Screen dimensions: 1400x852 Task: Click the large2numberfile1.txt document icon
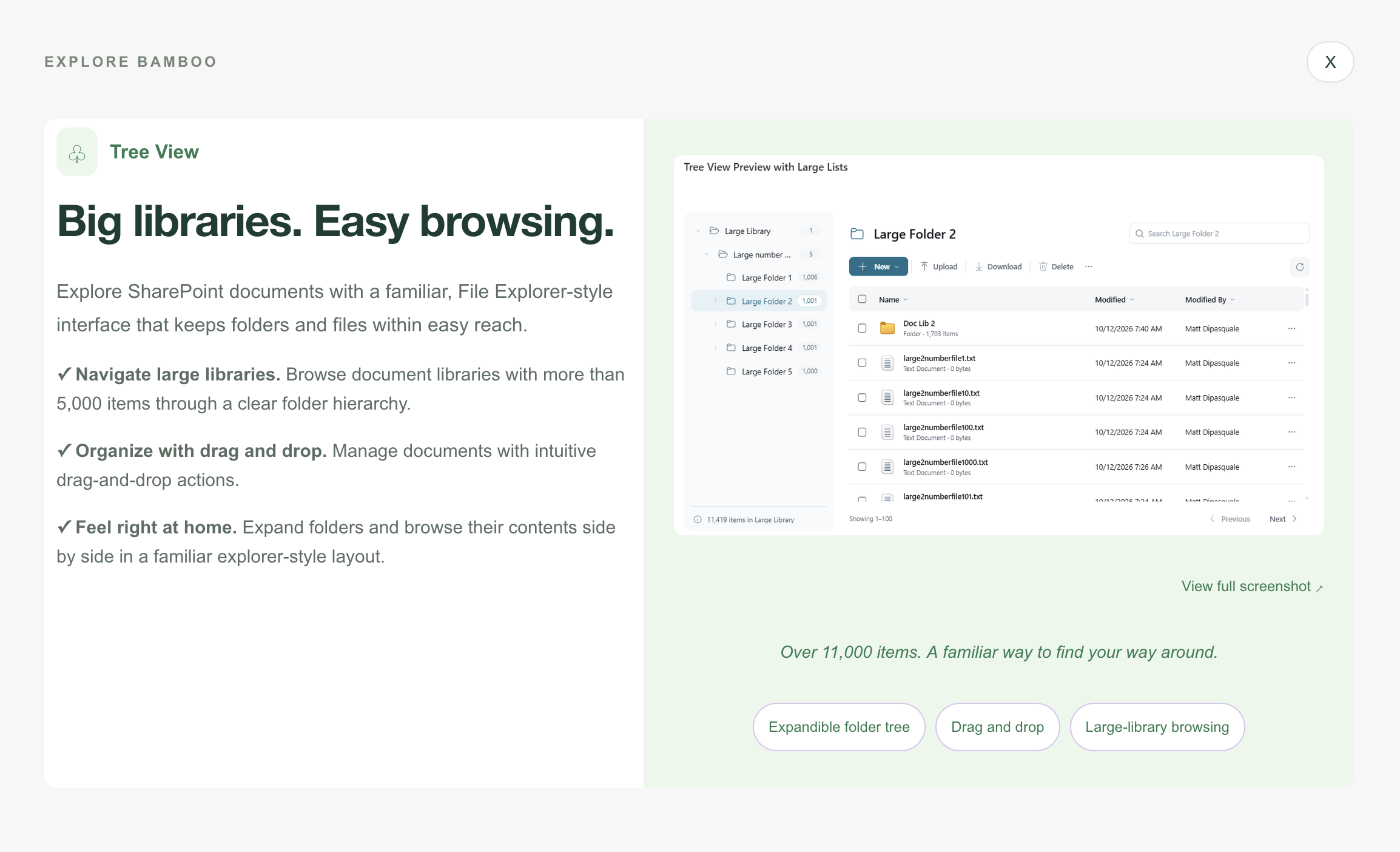pyautogui.click(x=887, y=363)
